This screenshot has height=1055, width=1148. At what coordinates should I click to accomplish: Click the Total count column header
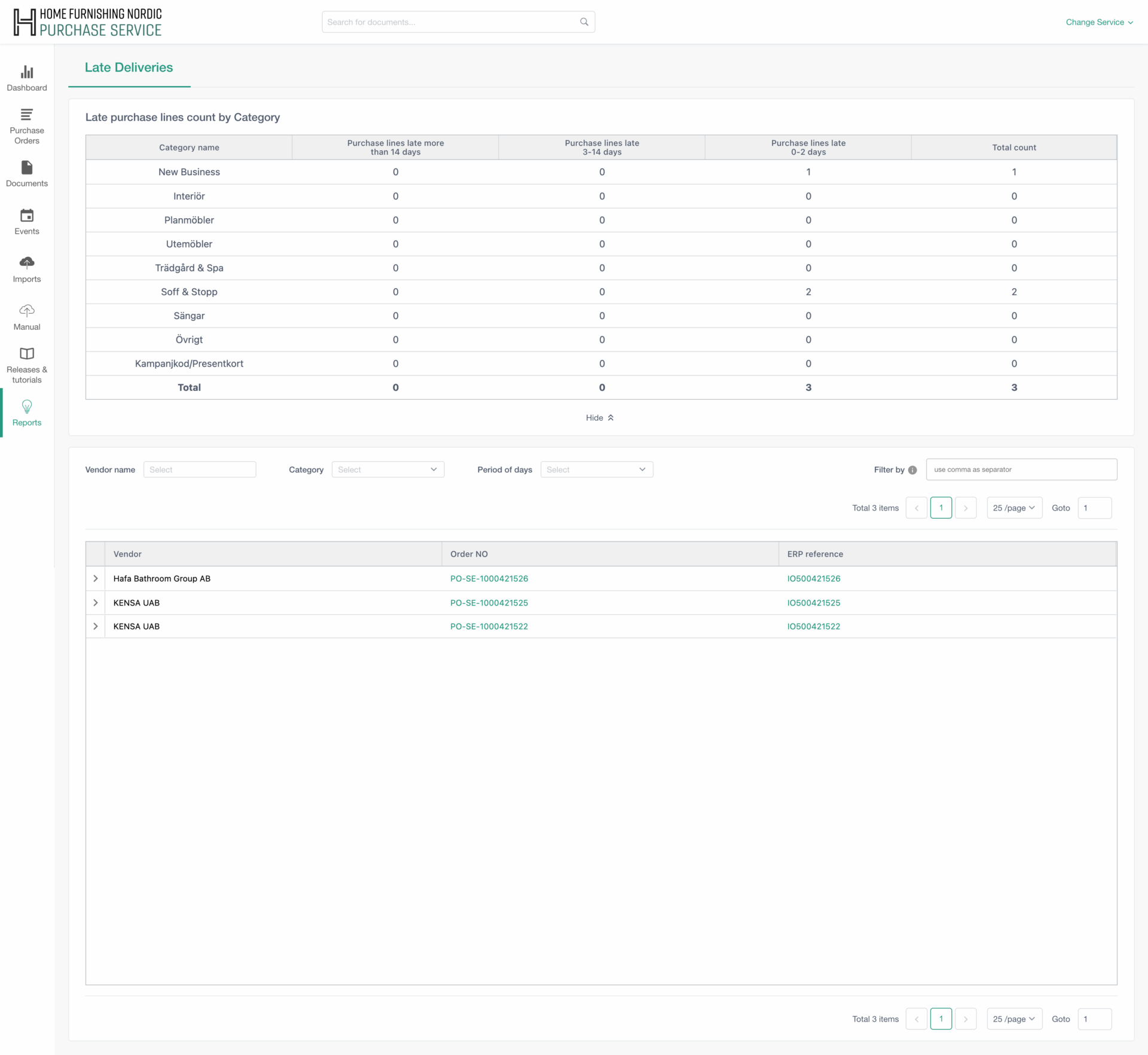pyautogui.click(x=1014, y=148)
